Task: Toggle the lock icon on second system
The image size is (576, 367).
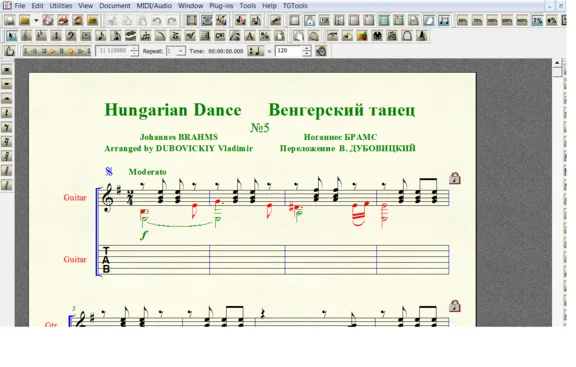Action: click(x=454, y=306)
